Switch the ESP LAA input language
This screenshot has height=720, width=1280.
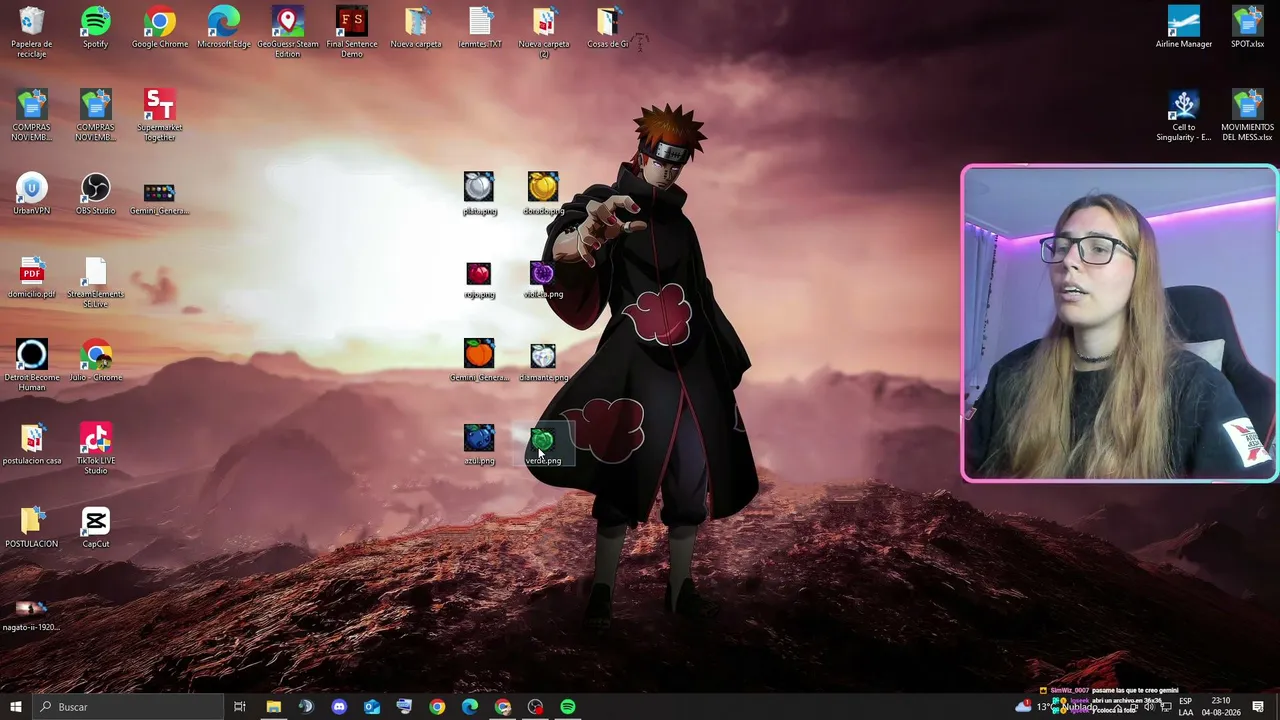pos(1185,707)
